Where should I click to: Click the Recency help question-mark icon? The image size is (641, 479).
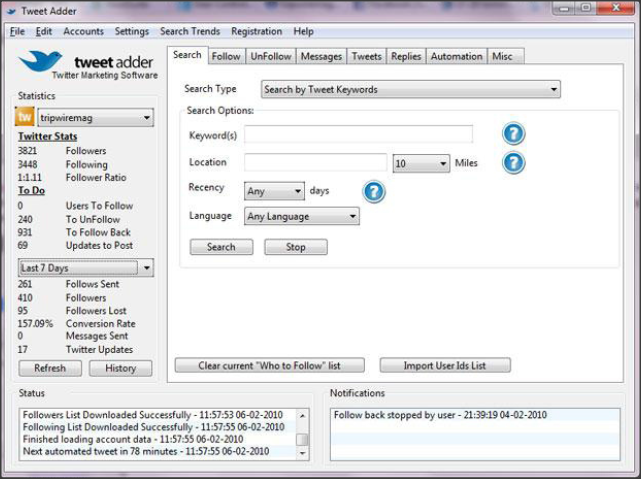pos(374,191)
